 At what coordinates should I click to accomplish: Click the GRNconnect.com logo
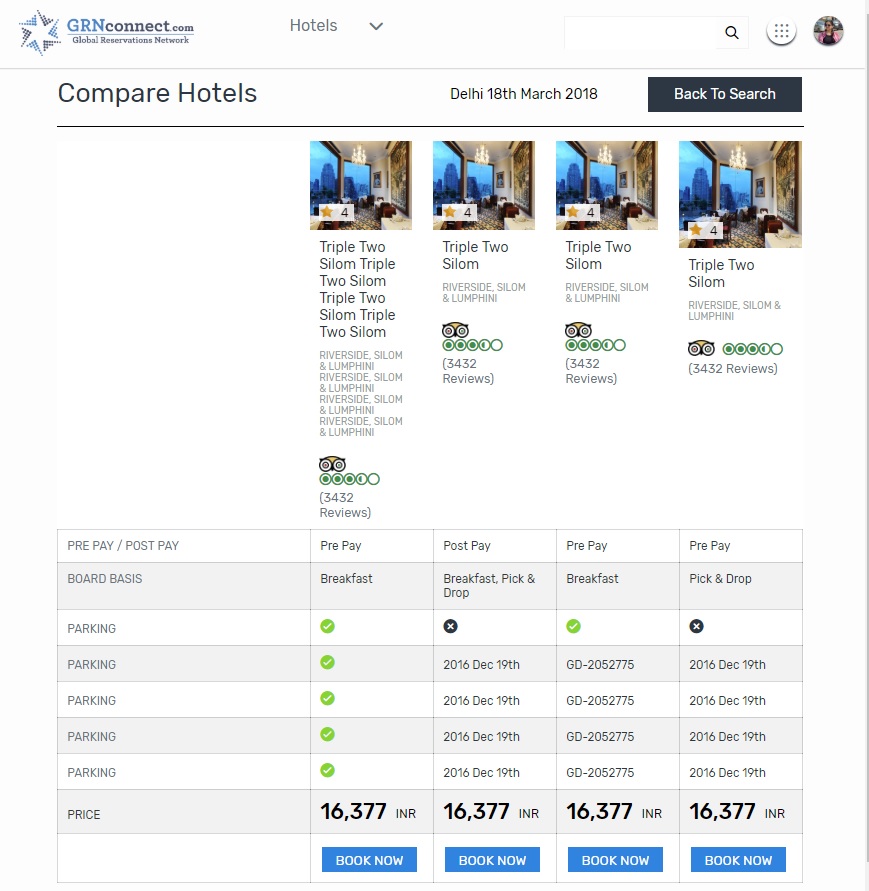point(106,32)
